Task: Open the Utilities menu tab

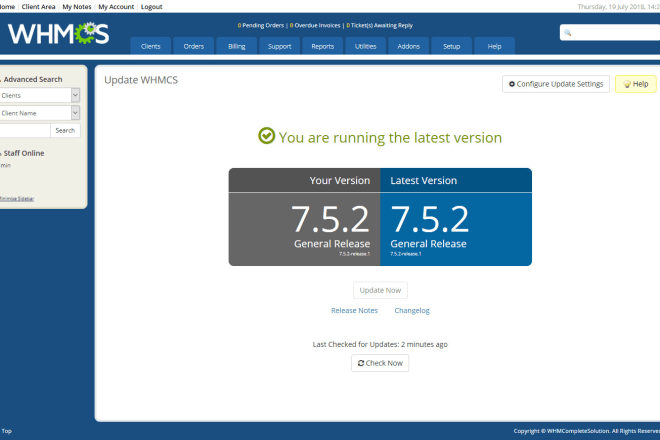Action: point(365,46)
